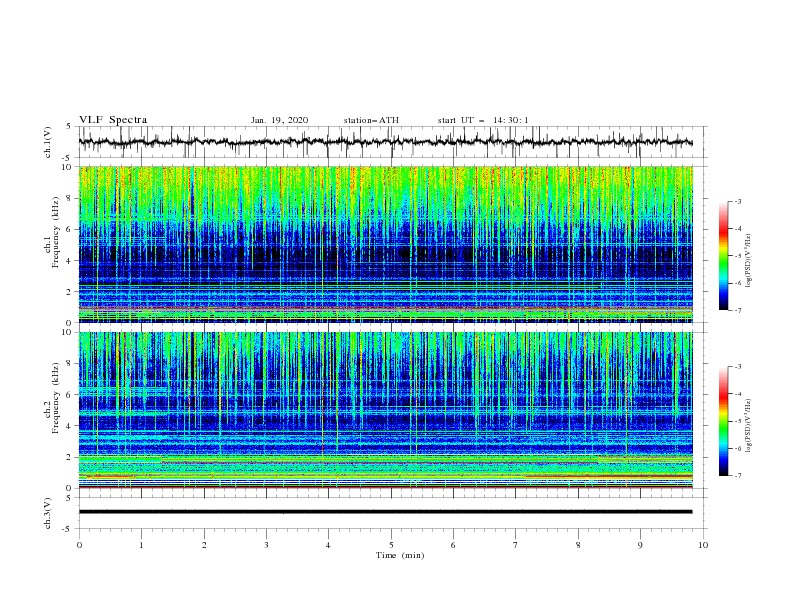
Task: Select the date text "Jan. 19, 2020"
Action: click(279, 120)
